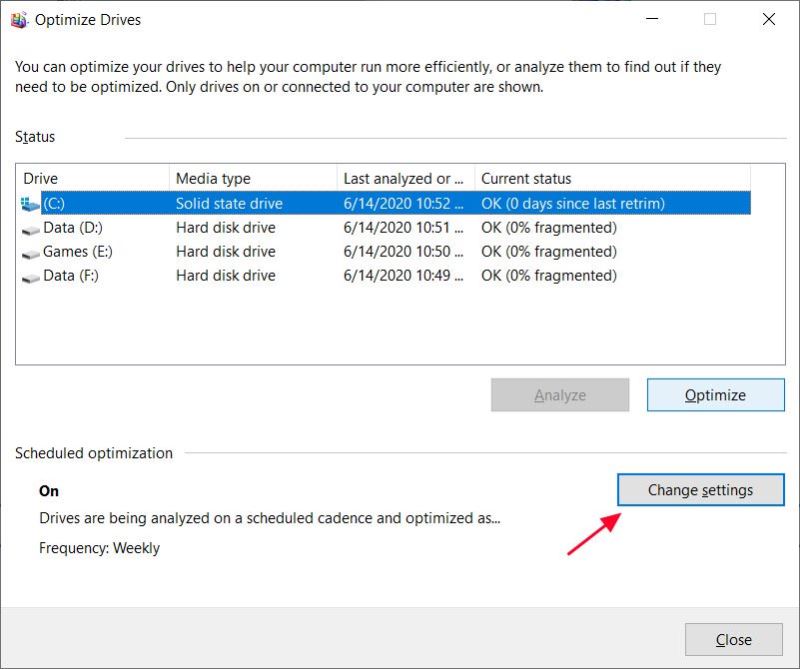Minimize the Optimize Drives window
The height and width of the screenshot is (669, 800).
(652, 19)
